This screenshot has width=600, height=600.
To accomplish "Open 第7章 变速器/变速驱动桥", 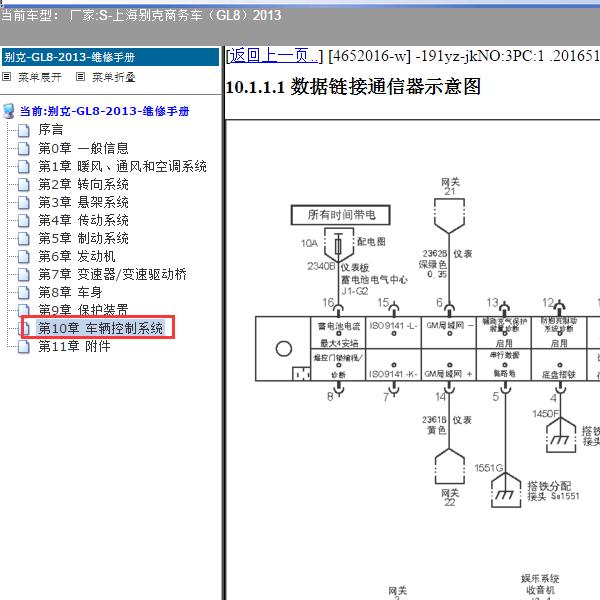I will (x=112, y=274).
